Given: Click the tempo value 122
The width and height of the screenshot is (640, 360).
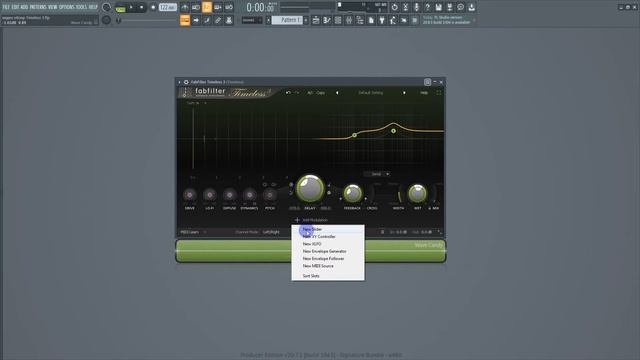Looking at the screenshot, I should click(168, 7).
